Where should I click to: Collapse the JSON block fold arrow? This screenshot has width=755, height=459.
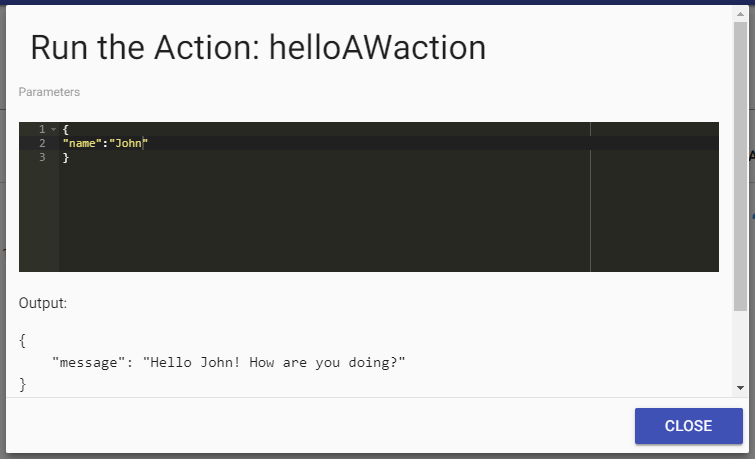coord(53,130)
